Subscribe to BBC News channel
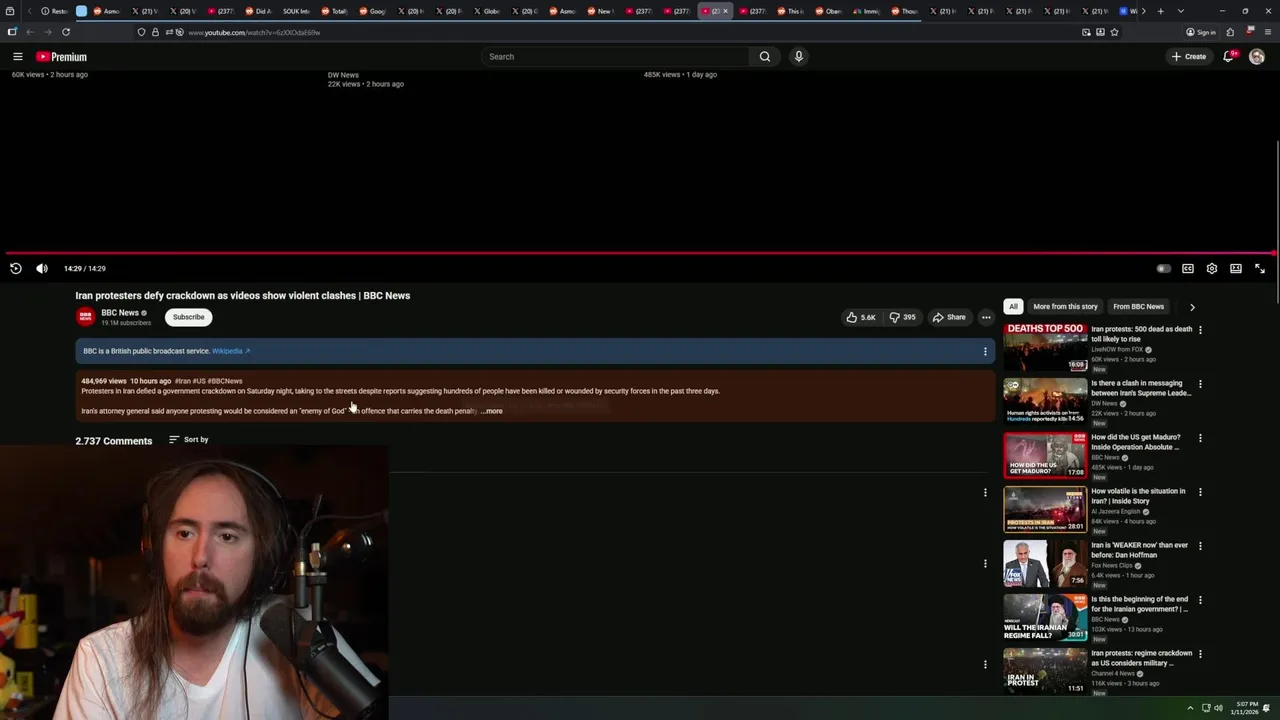Viewport: 1280px width, 720px height. [x=188, y=317]
